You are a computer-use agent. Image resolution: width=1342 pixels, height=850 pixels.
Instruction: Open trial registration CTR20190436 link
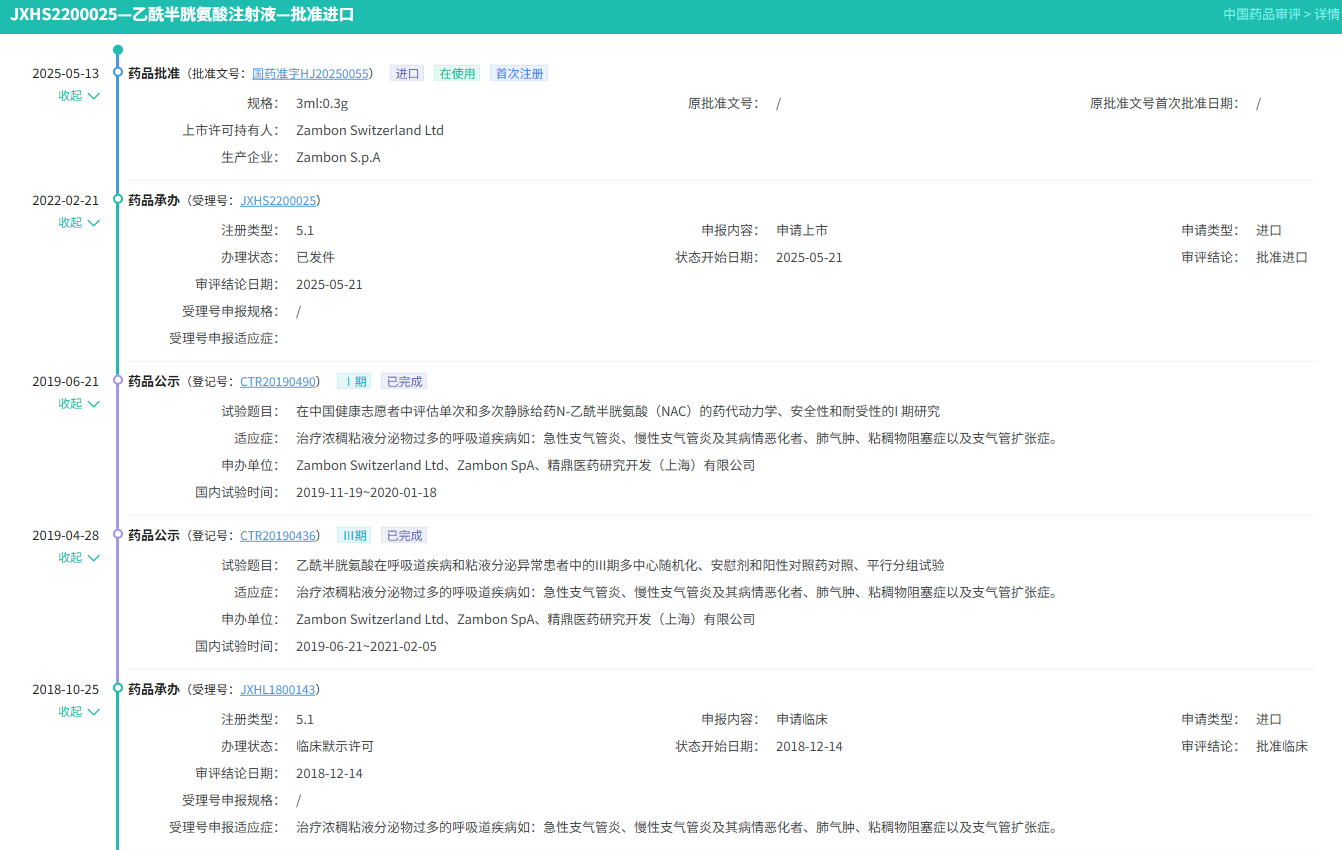278,536
